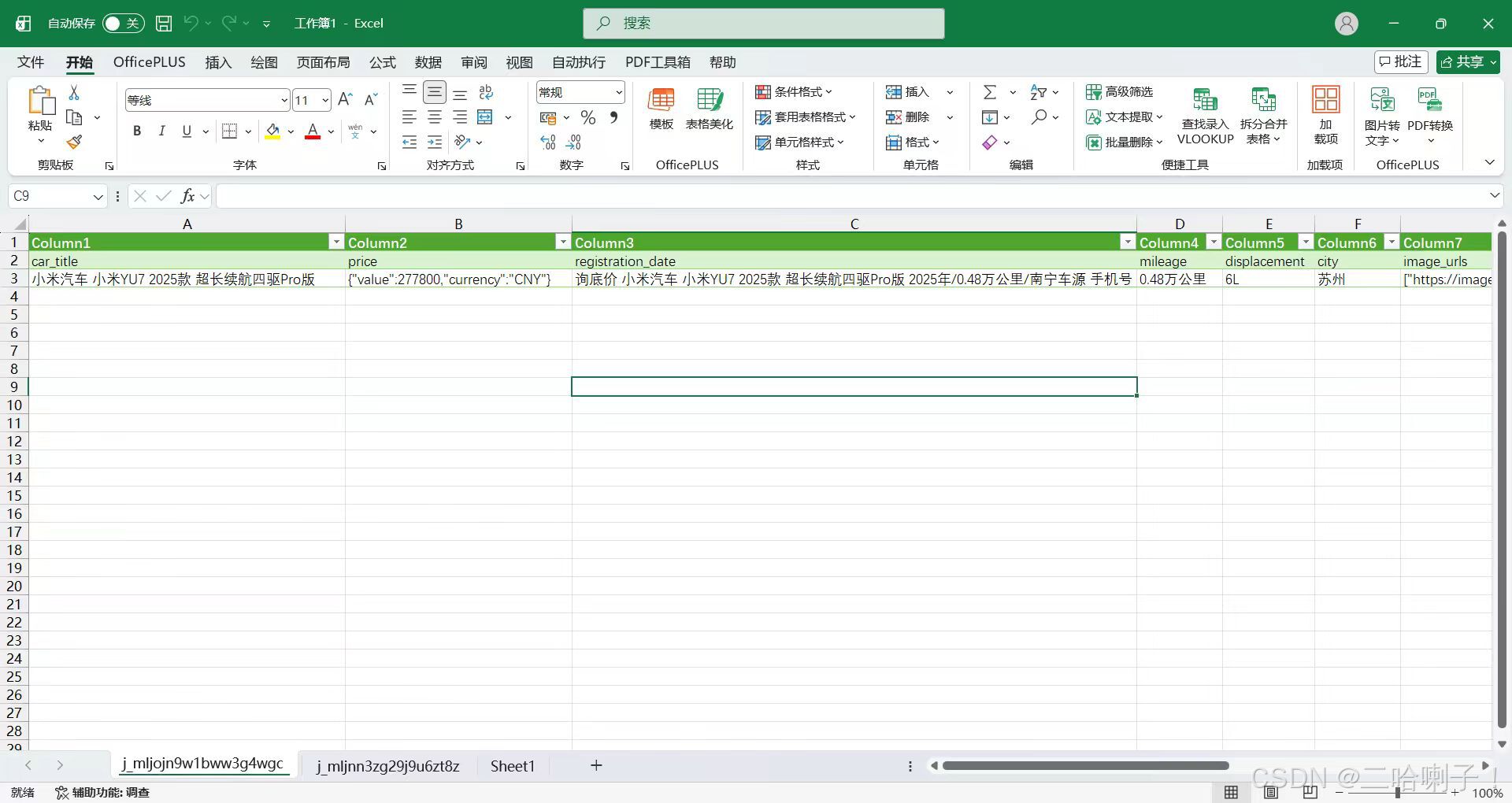Open the OfficePLUS 模板 templates icon
This screenshot has height=803, width=1512.
(x=661, y=109)
